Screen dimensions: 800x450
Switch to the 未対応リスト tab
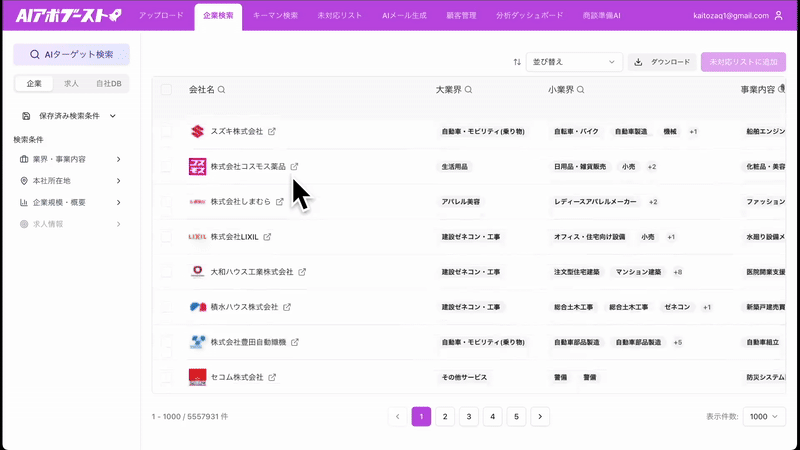coord(339,15)
